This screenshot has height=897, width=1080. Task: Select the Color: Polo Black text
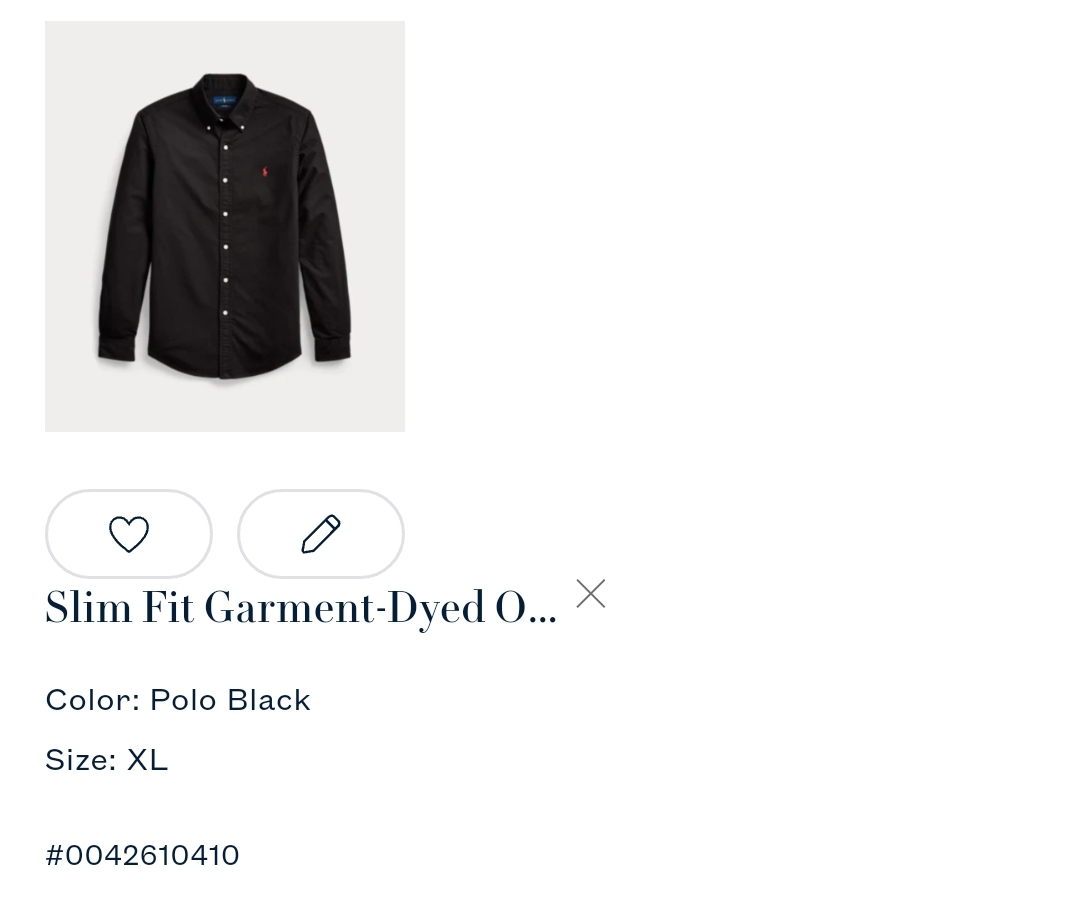click(x=178, y=700)
